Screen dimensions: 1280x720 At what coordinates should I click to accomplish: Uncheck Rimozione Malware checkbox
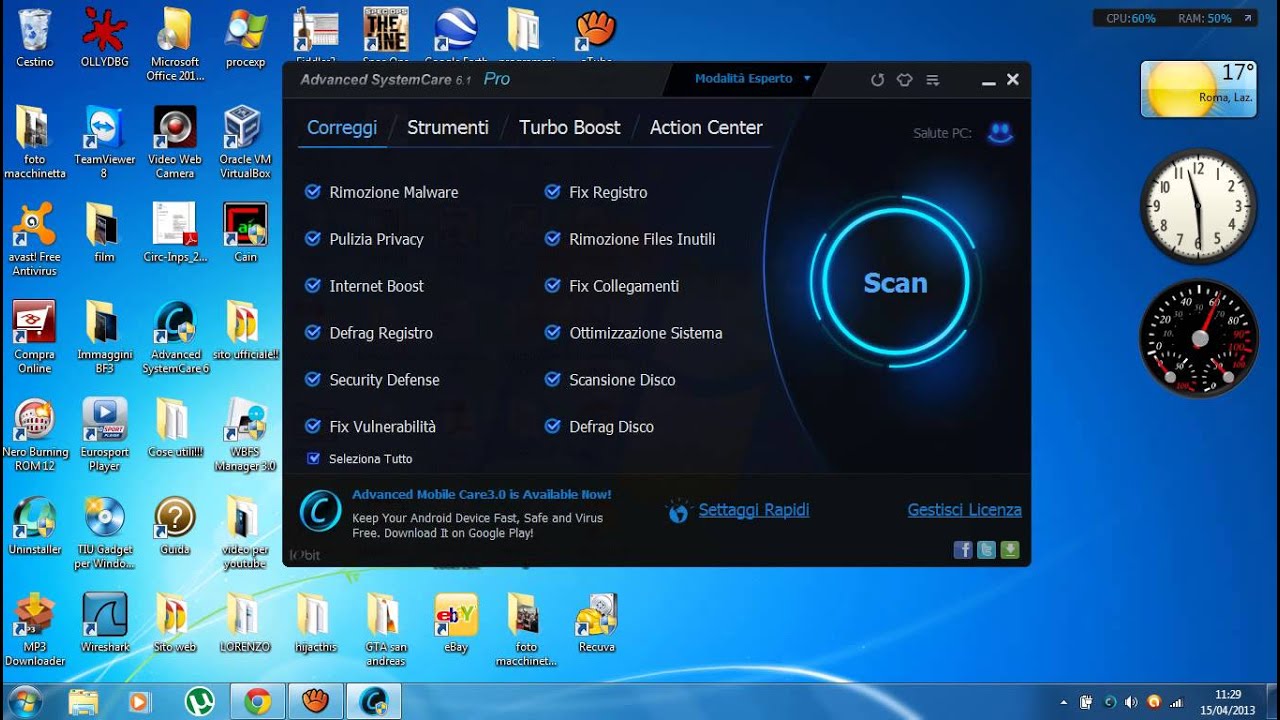coord(313,192)
